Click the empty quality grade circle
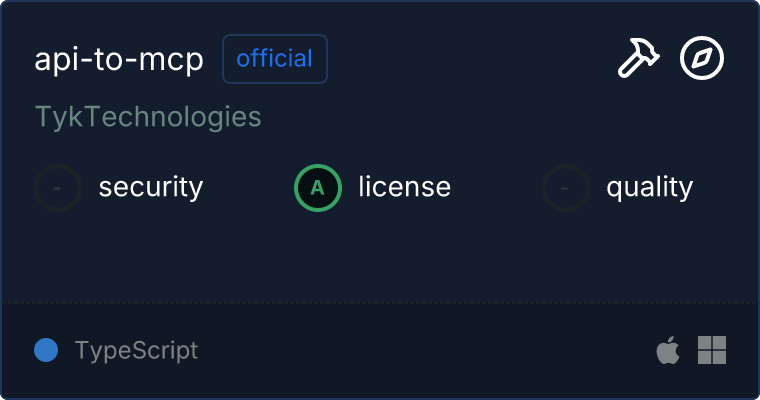Viewport: 760px width, 400px height. (566, 187)
